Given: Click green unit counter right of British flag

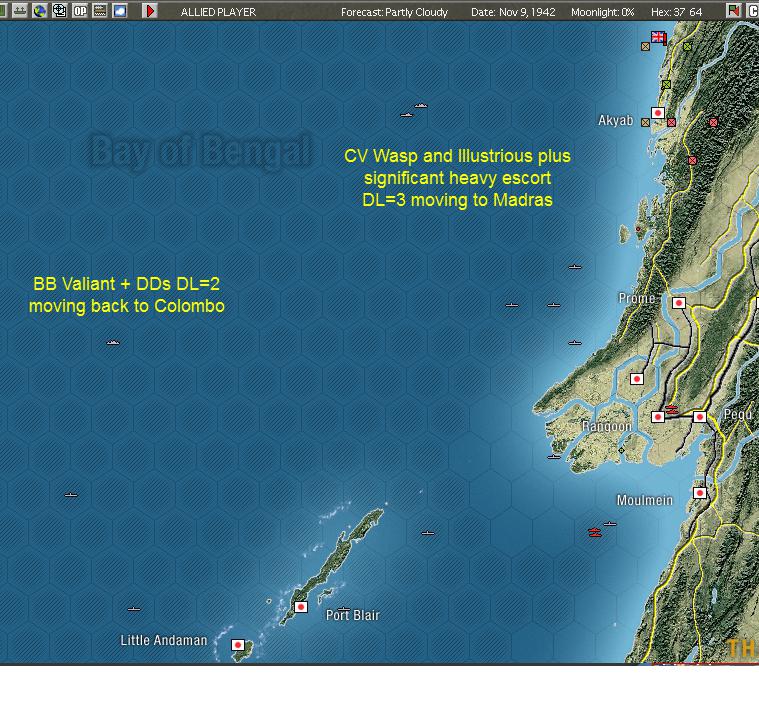Looking at the screenshot, I should [687, 46].
